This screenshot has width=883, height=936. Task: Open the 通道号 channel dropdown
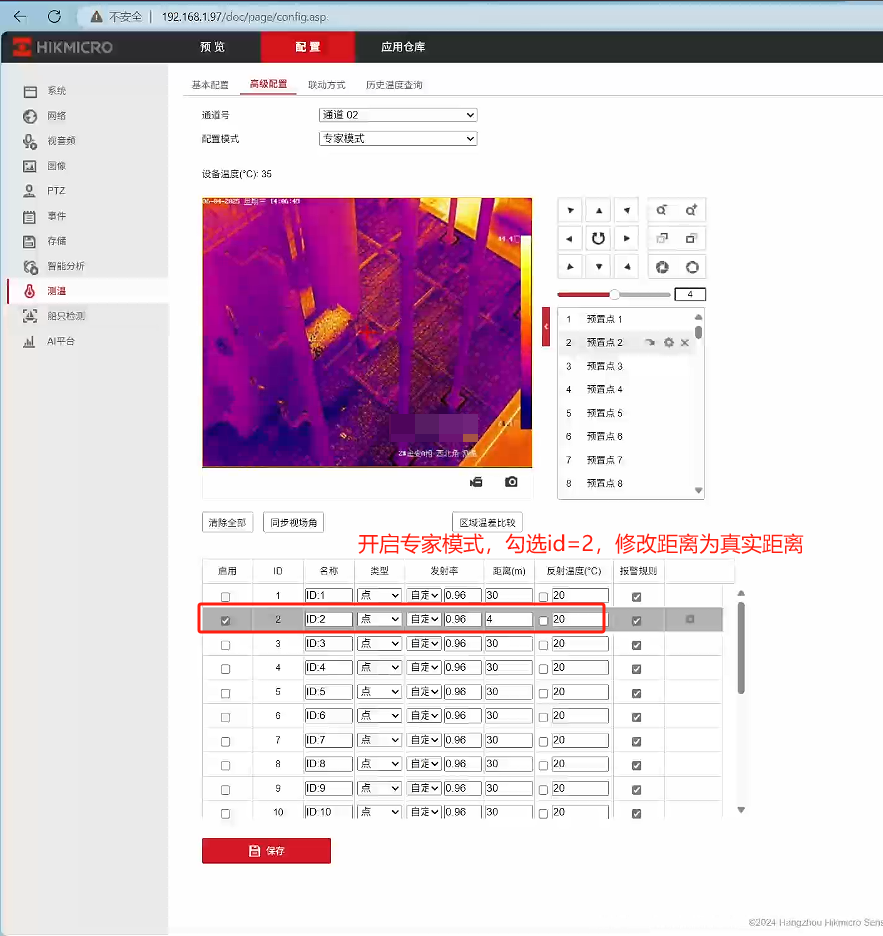tap(397, 115)
